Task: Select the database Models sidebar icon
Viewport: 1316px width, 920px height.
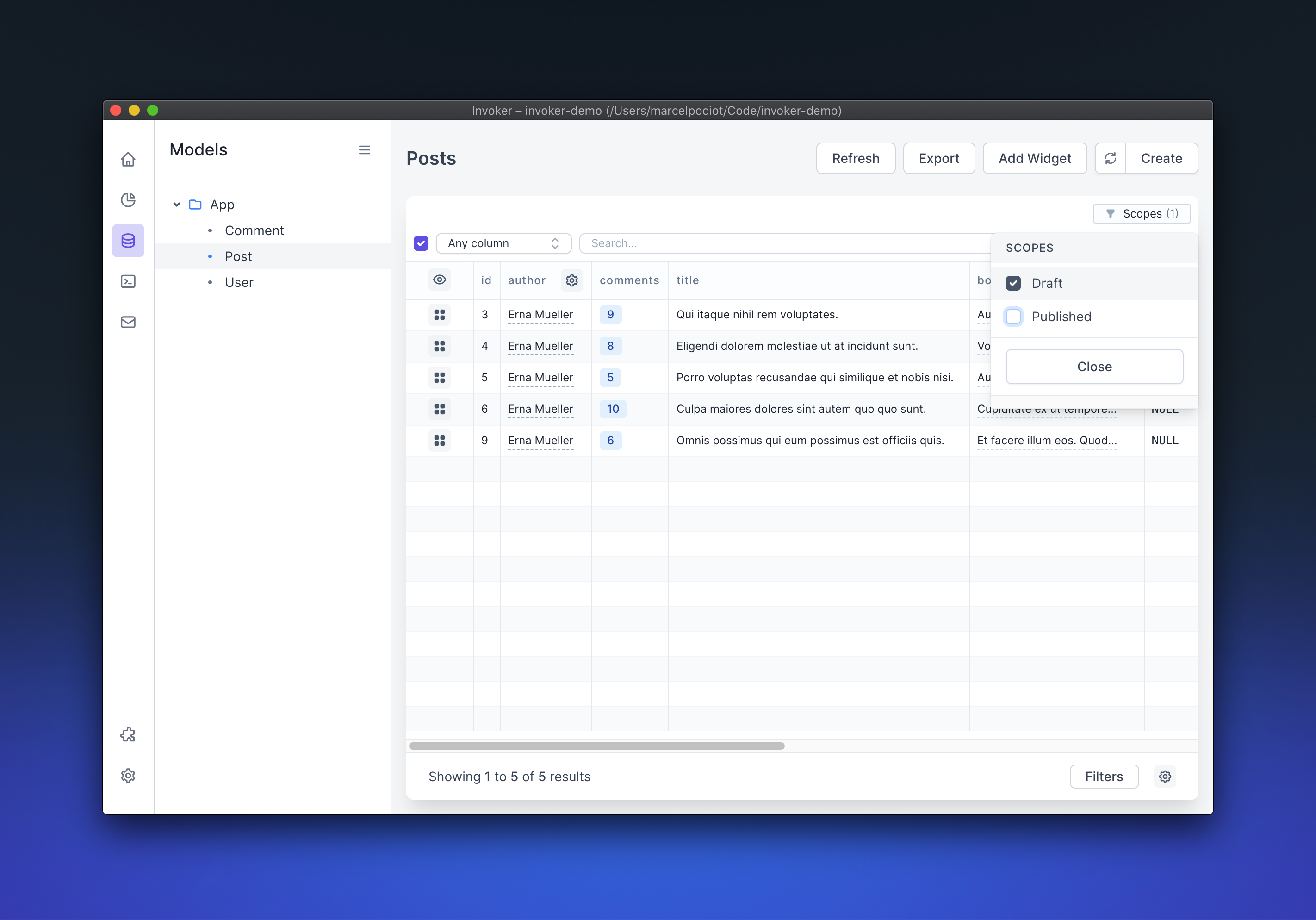Action: (x=128, y=240)
